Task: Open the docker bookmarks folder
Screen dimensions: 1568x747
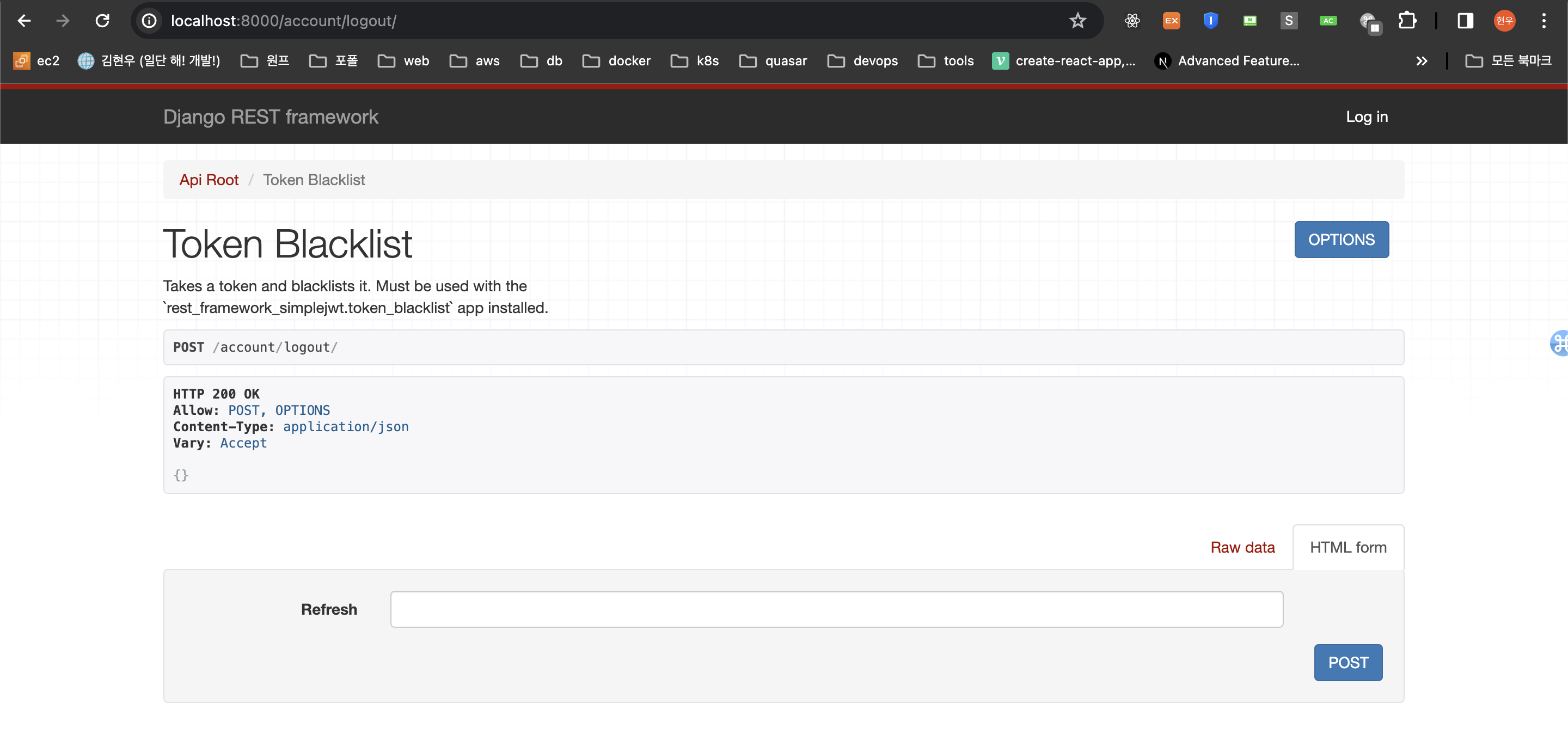Action: click(617, 61)
